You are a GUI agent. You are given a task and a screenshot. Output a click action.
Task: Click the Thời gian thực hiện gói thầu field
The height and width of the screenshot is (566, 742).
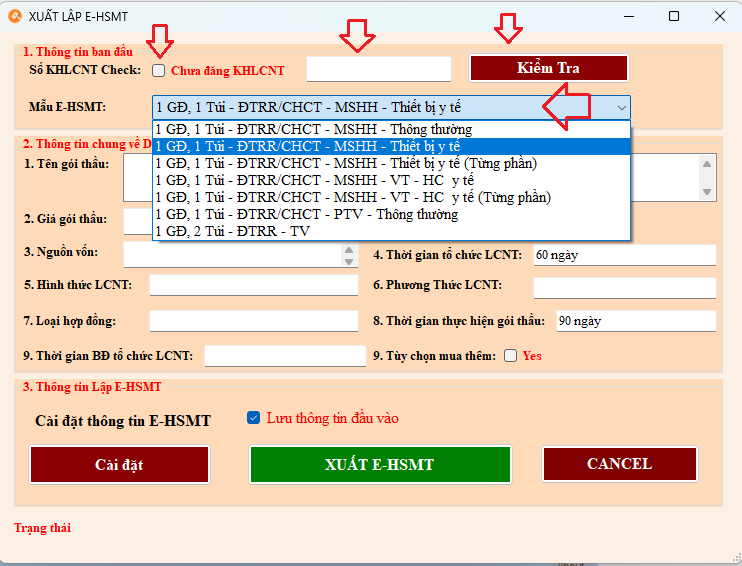(x=635, y=321)
